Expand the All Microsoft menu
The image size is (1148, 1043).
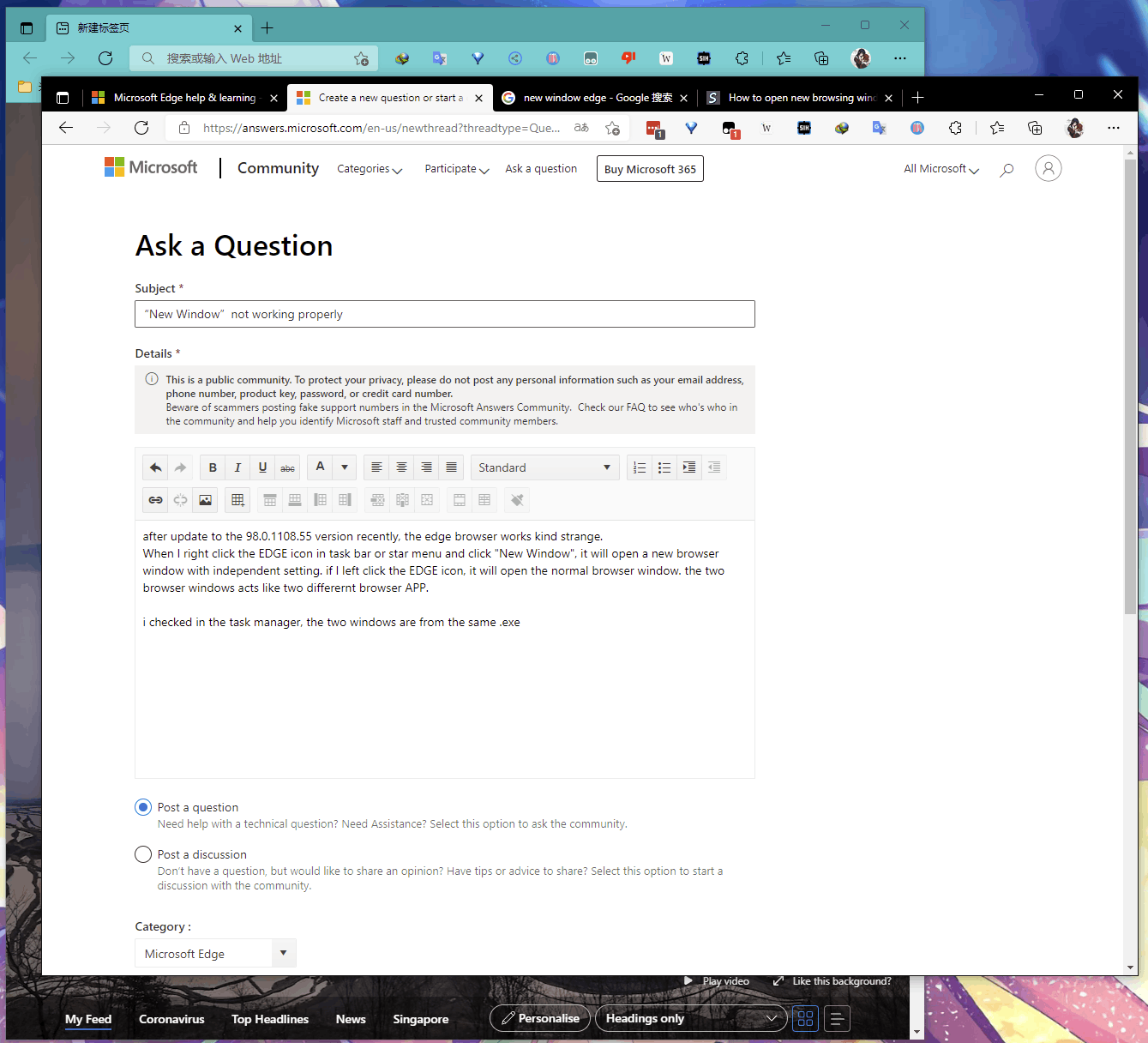[x=941, y=169]
